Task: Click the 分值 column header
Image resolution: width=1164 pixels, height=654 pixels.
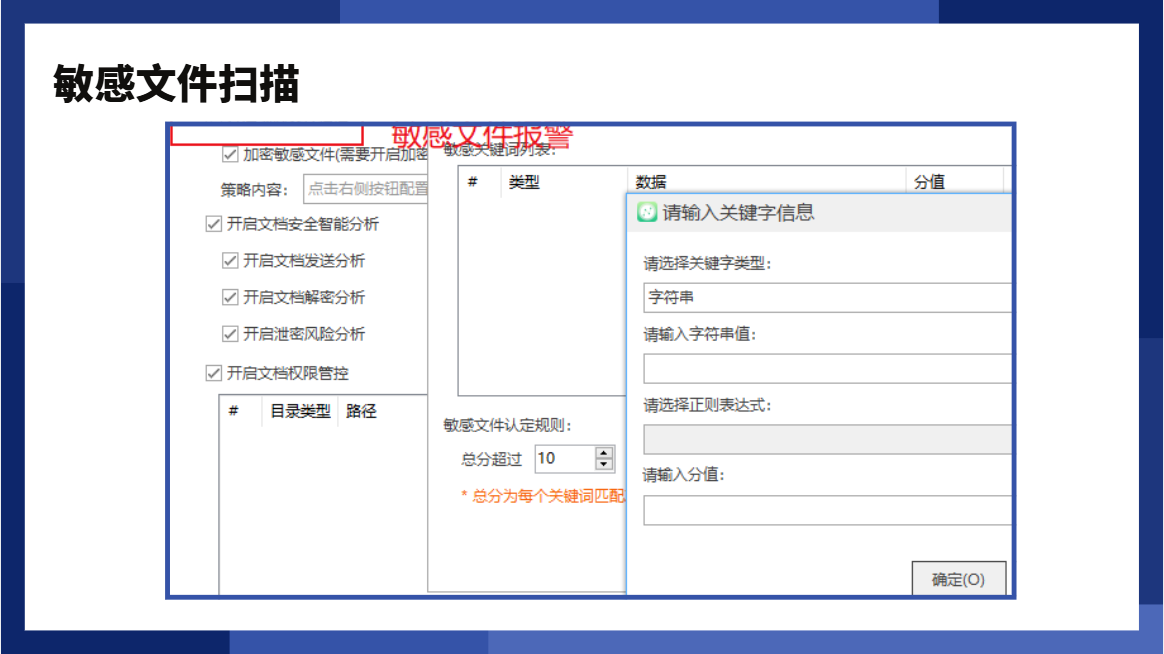Action: coord(929,182)
